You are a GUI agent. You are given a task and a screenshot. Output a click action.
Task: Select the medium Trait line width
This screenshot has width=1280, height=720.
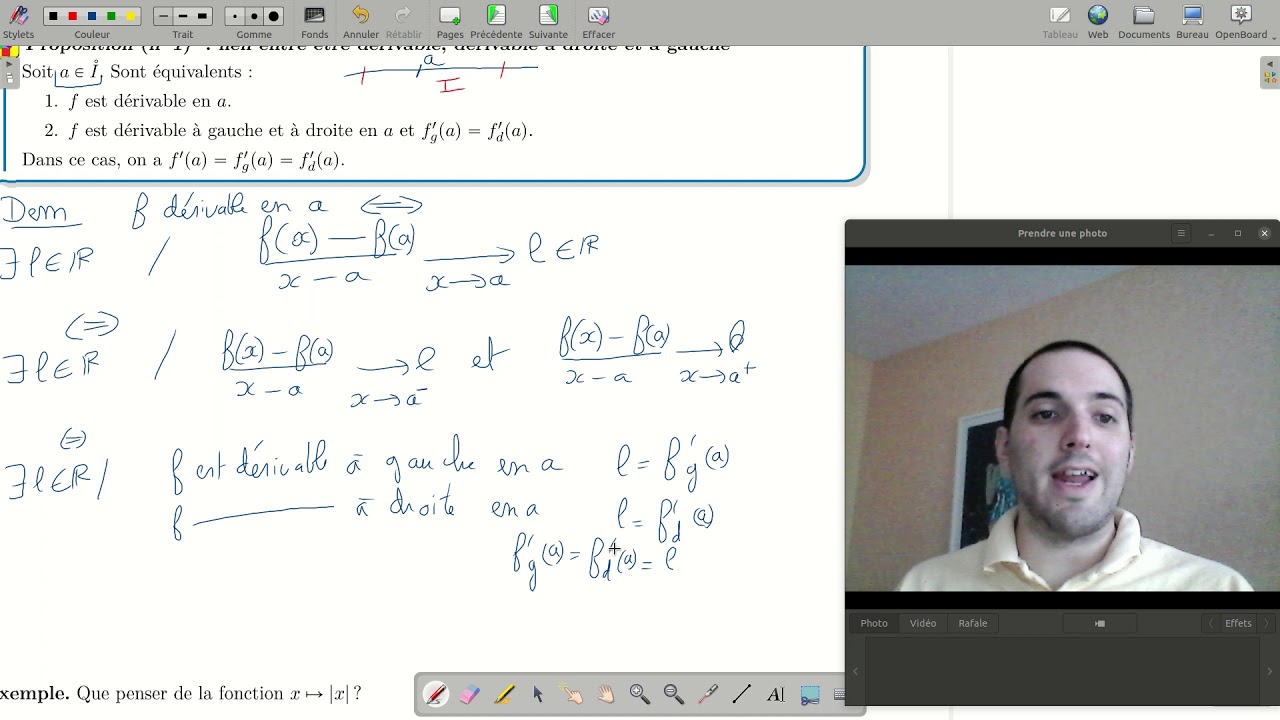pyautogui.click(x=182, y=17)
